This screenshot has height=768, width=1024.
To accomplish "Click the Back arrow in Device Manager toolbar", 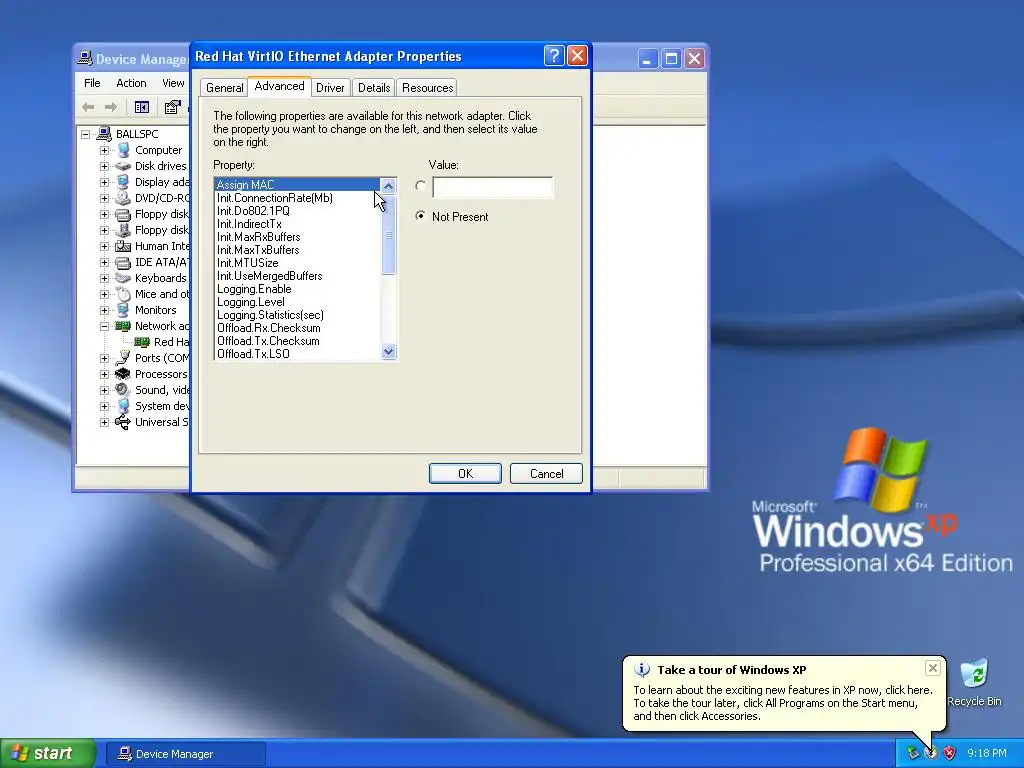I will click(88, 107).
